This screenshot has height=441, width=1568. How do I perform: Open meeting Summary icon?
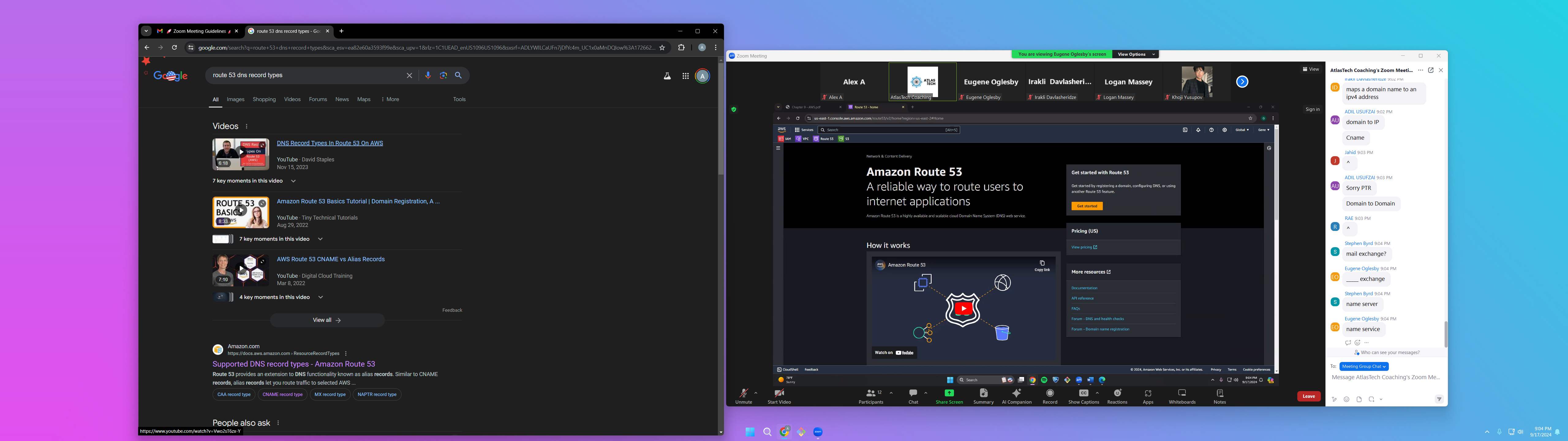983,394
